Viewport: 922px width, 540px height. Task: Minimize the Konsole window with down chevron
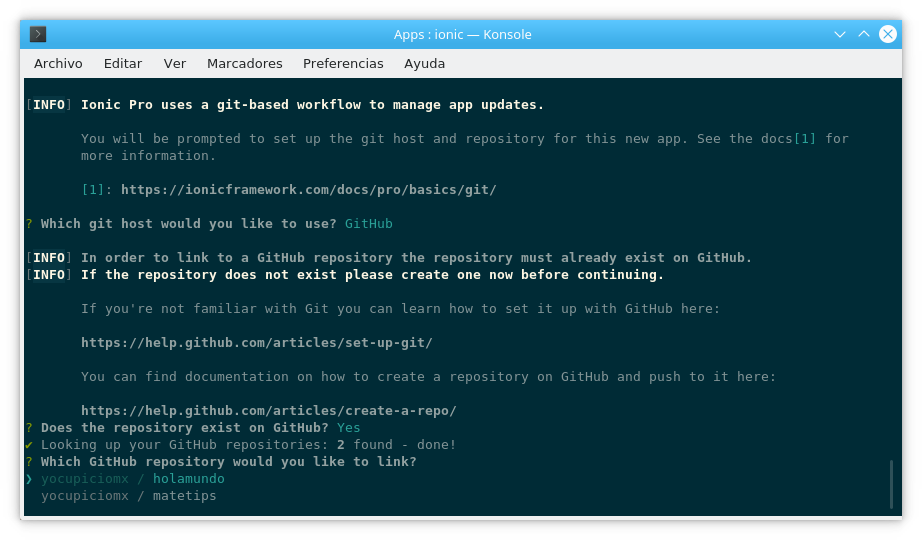(x=840, y=34)
